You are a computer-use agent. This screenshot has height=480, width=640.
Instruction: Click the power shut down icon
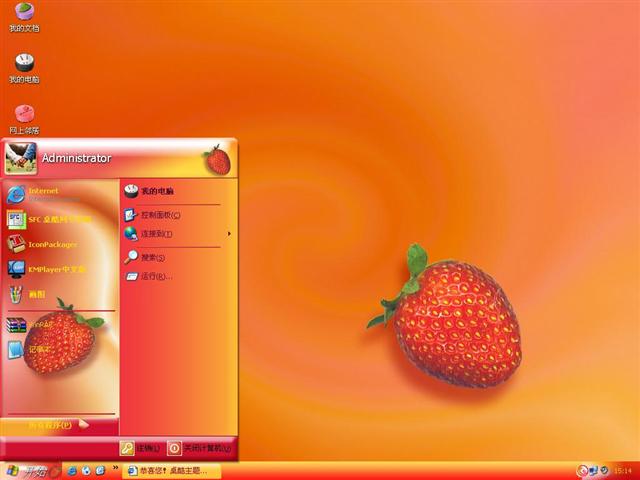coord(174,448)
